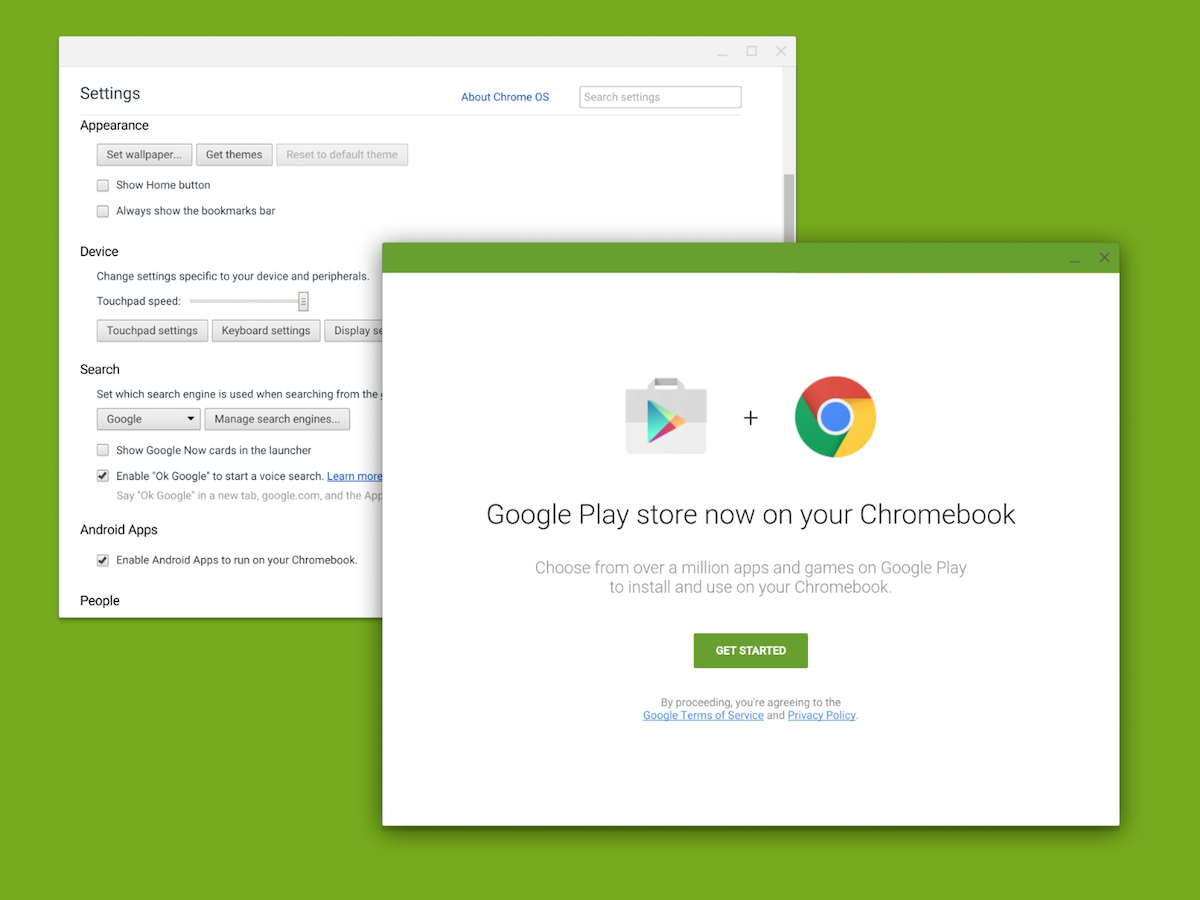
Task: Click the "Touchpad speed:" label
Action: pyautogui.click(x=139, y=301)
